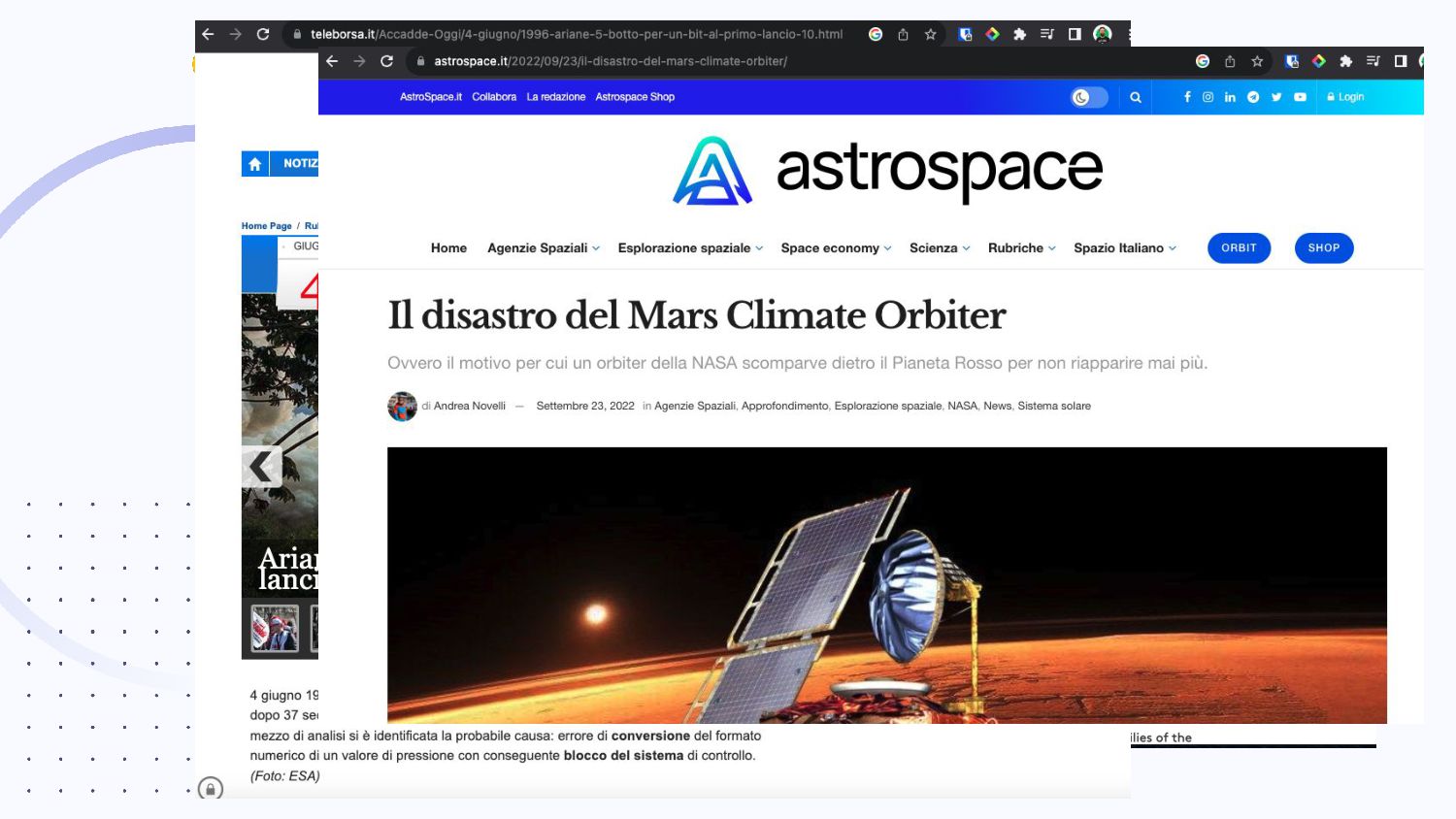Click the SHOP button
This screenshot has width=1456, height=819.
[x=1324, y=248]
